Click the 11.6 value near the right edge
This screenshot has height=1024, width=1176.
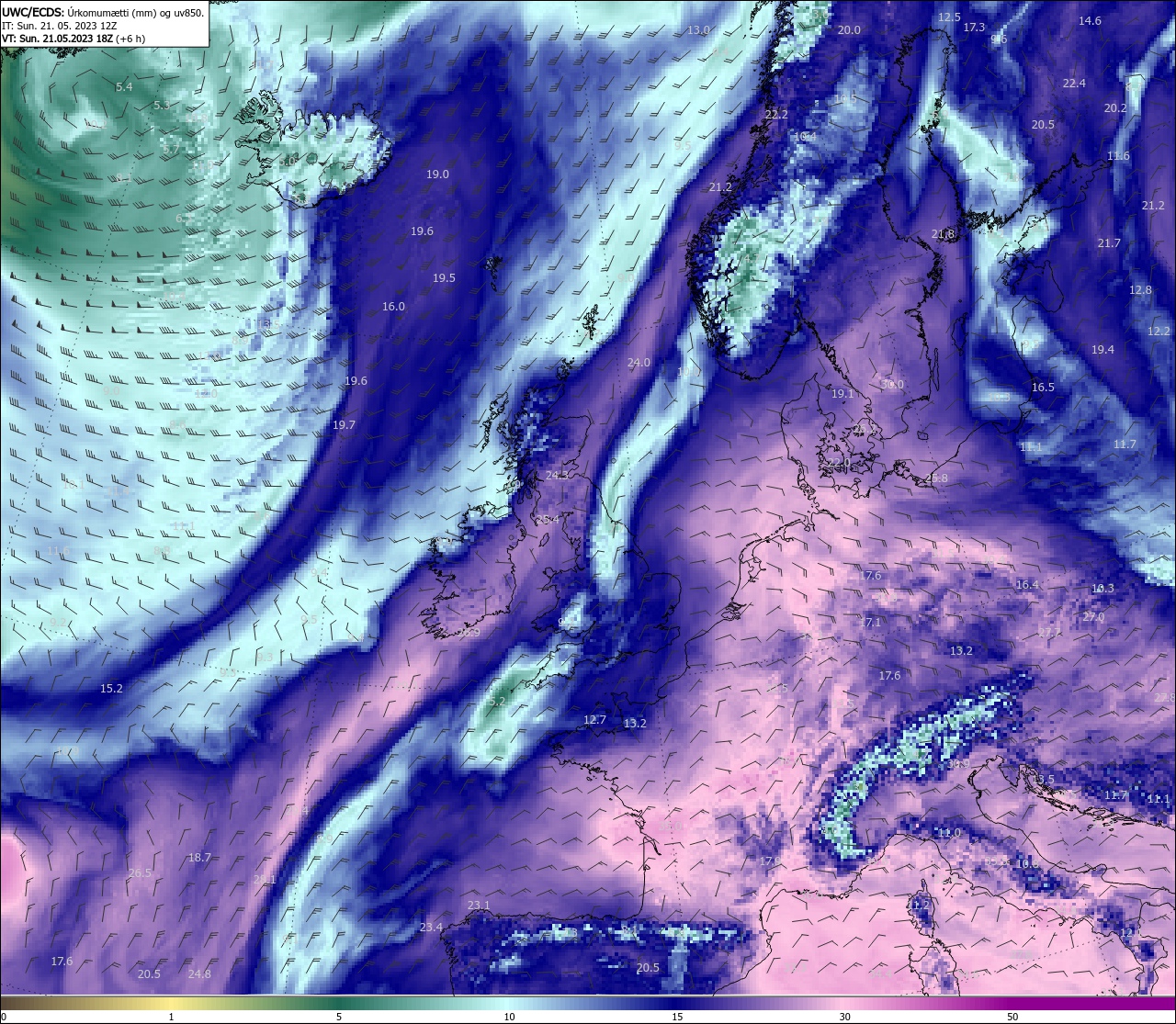pyautogui.click(x=1118, y=155)
